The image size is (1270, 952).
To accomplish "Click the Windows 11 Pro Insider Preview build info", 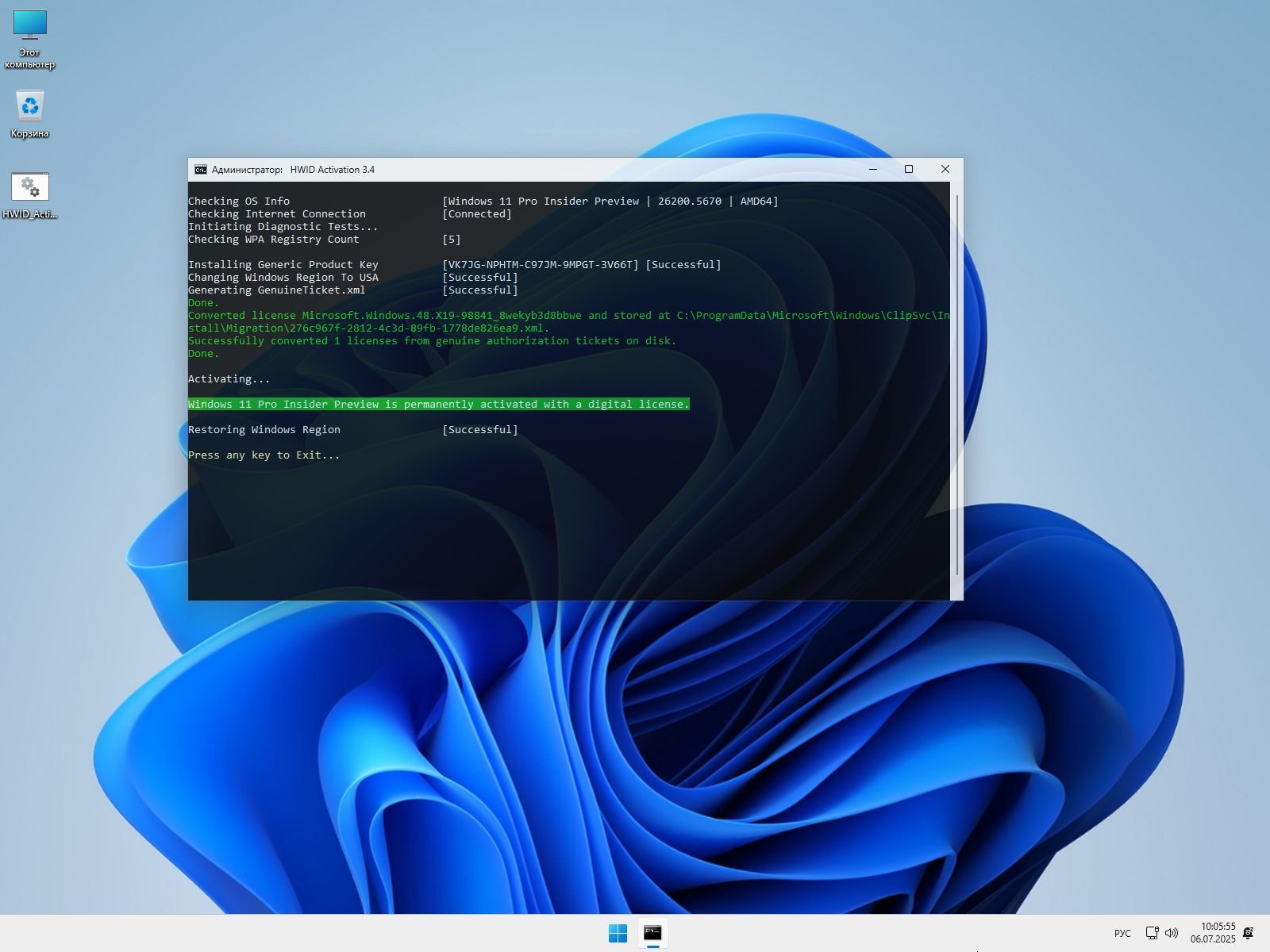I will pos(610,202).
